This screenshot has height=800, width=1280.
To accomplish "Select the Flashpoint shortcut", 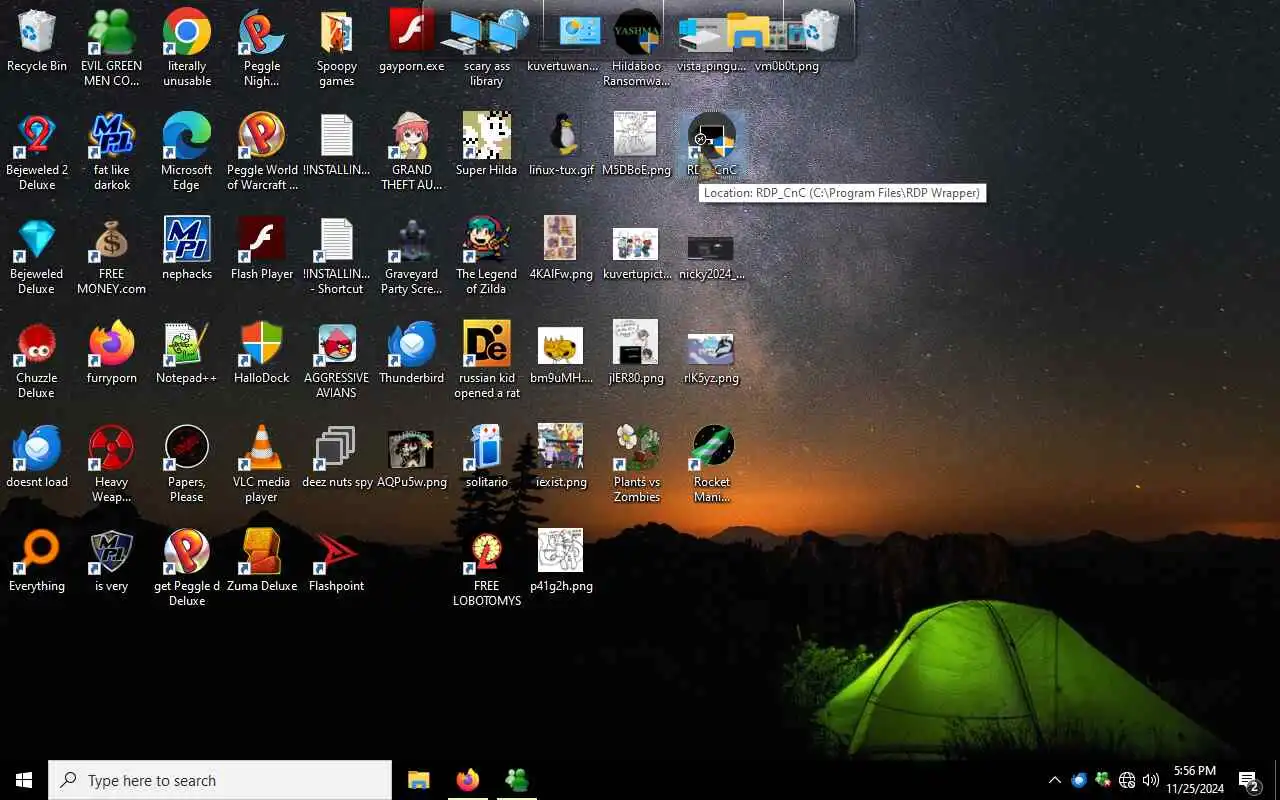I will pyautogui.click(x=337, y=560).
